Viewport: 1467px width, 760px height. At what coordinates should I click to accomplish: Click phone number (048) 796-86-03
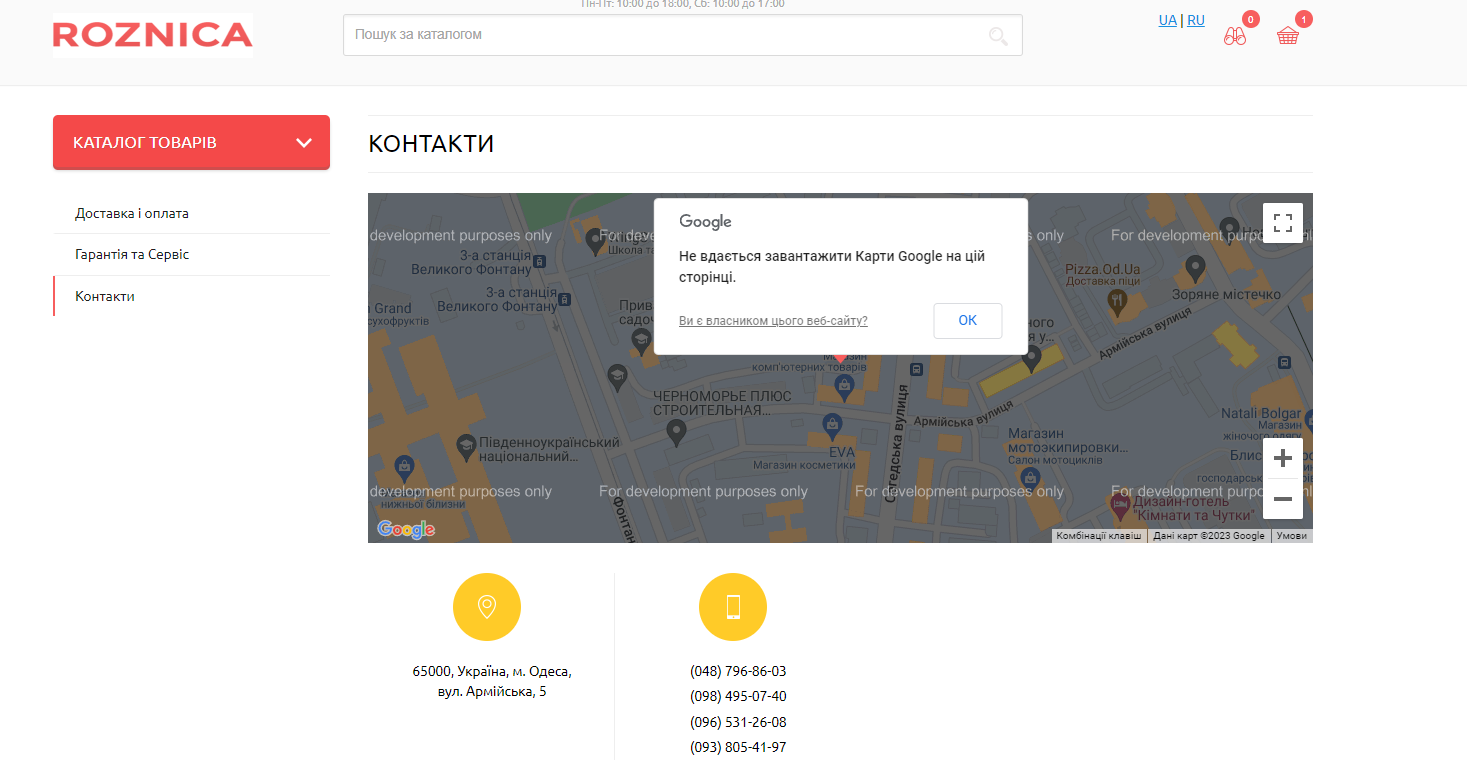point(738,671)
